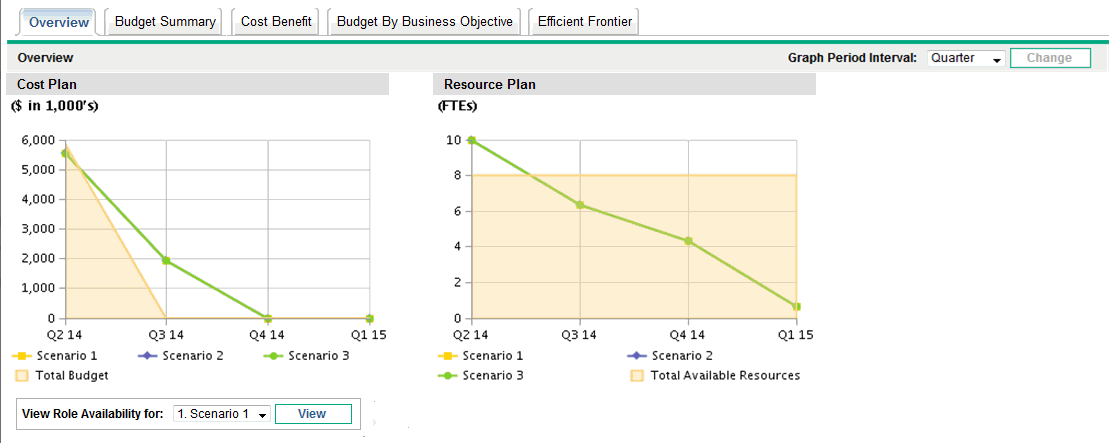Click the Q4 14 data point in Resource Plan
Image resolution: width=1112 pixels, height=443 pixels.
[x=688, y=241]
